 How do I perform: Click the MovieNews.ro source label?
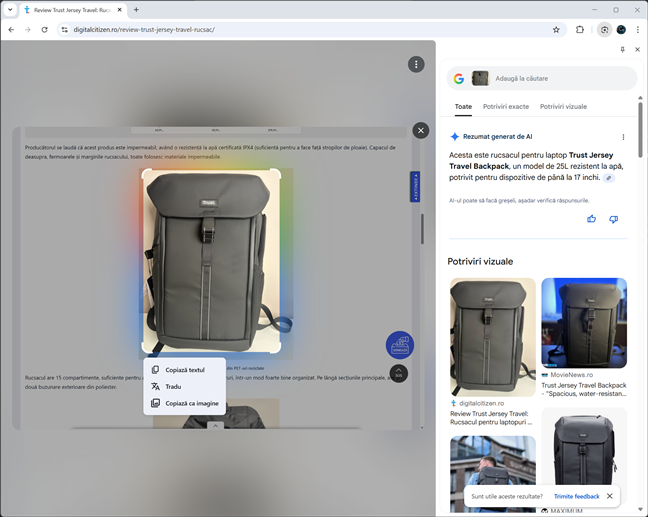coord(572,375)
